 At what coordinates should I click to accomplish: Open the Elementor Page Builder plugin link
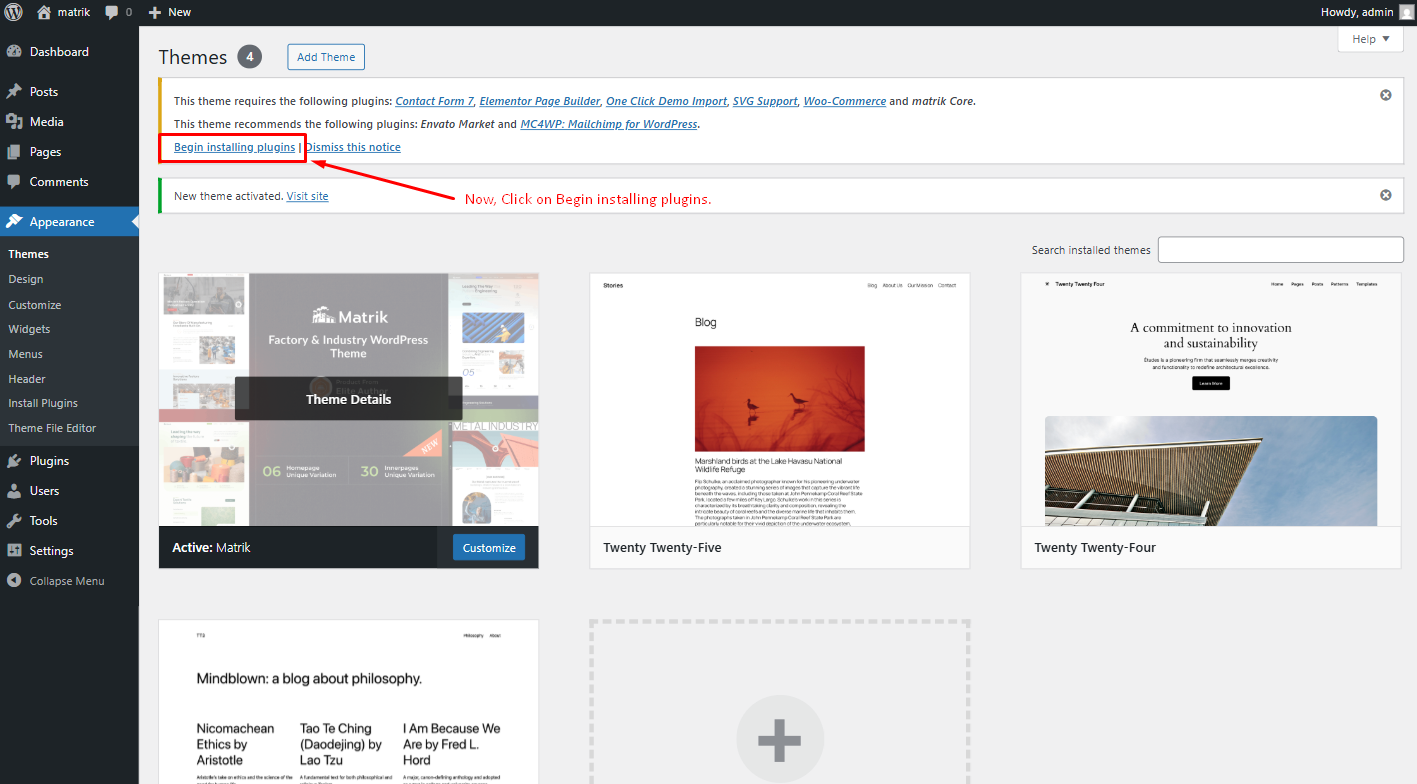tap(540, 101)
